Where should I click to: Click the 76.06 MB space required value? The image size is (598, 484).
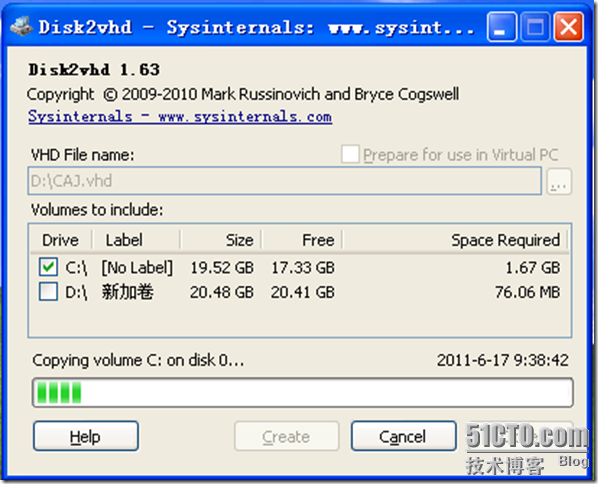528,293
